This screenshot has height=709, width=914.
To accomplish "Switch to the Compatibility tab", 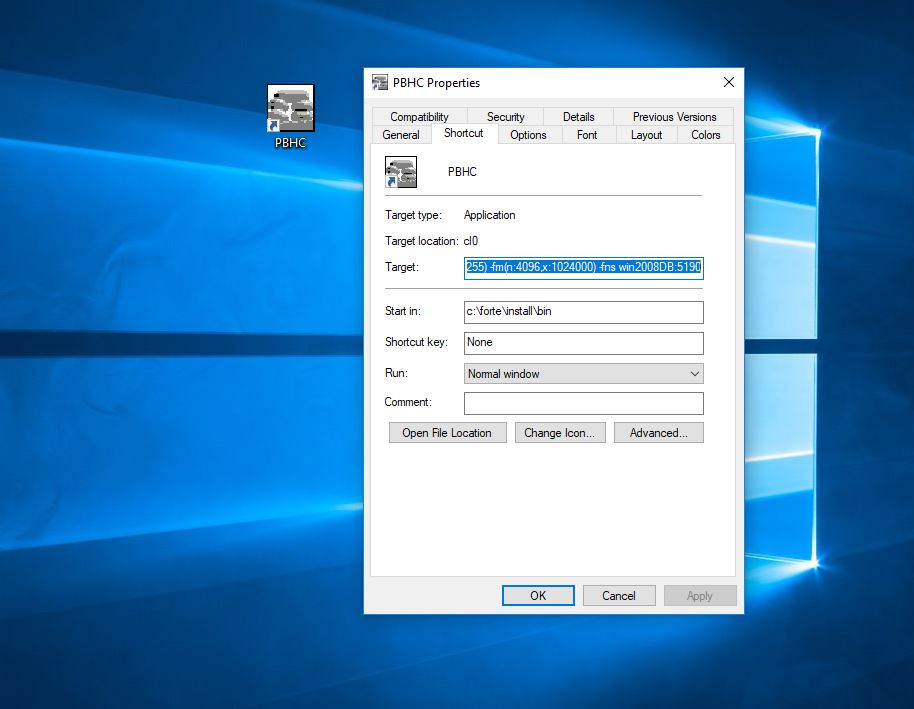I will 419,117.
